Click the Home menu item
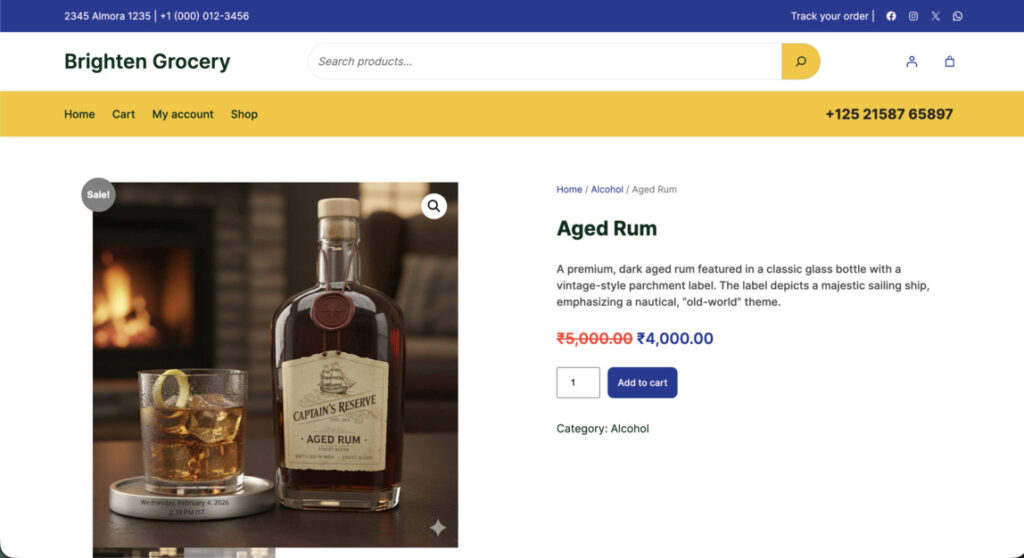The height and width of the screenshot is (558, 1024). tap(79, 114)
